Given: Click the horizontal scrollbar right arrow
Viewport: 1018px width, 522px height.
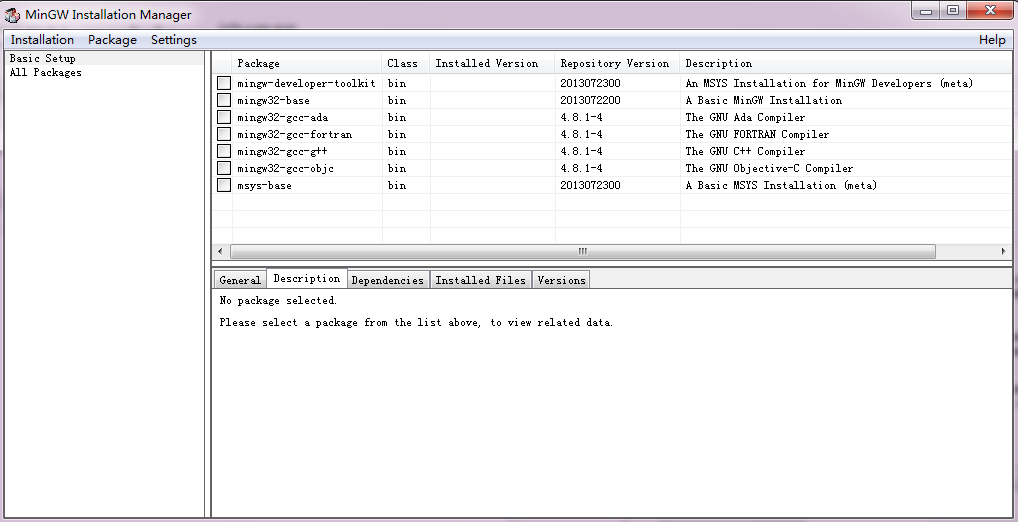Looking at the screenshot, I should 1003,251.
